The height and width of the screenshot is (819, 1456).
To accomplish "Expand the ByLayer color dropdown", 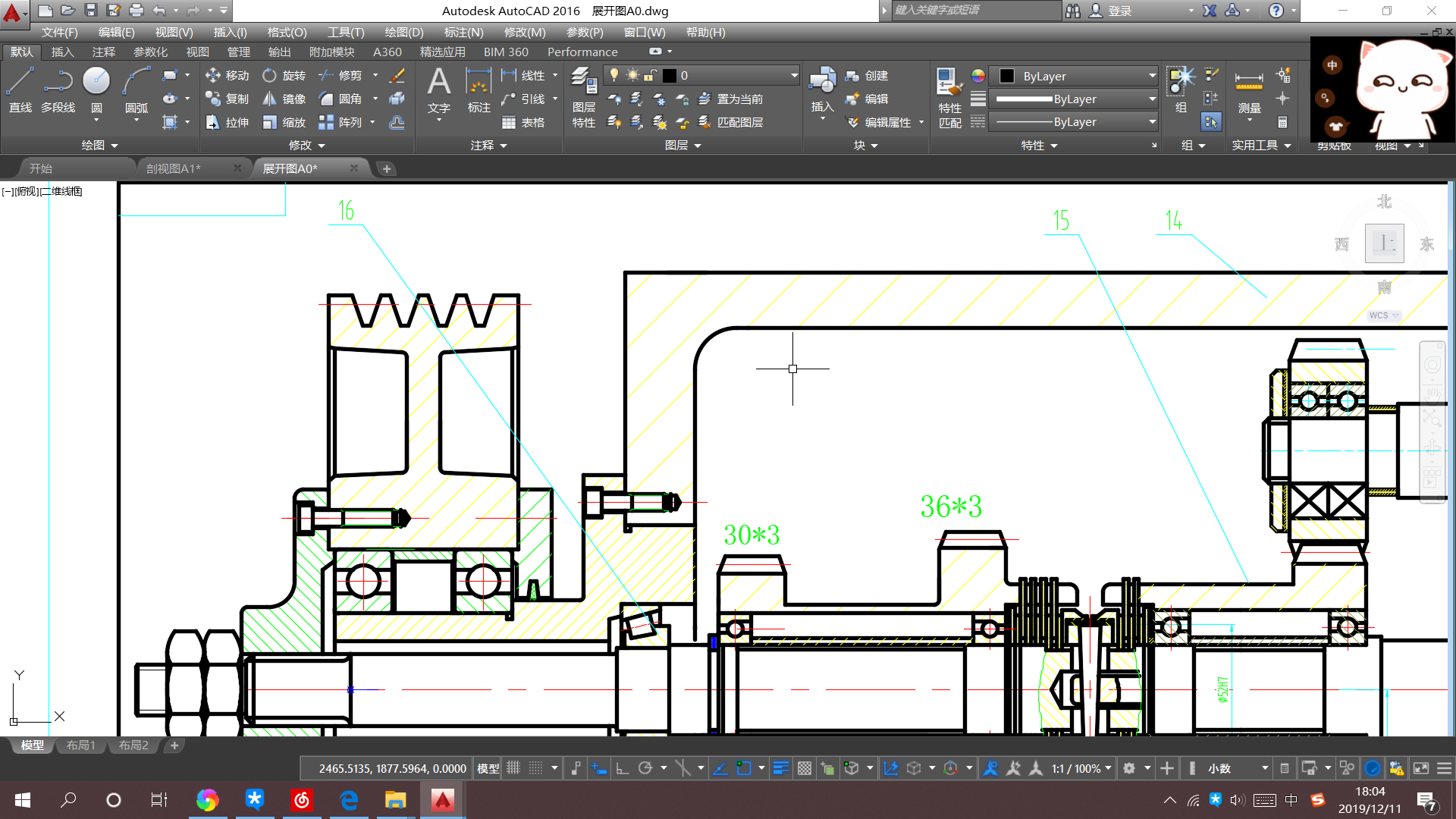I will pyautogui.click(x=1152, y=76).
